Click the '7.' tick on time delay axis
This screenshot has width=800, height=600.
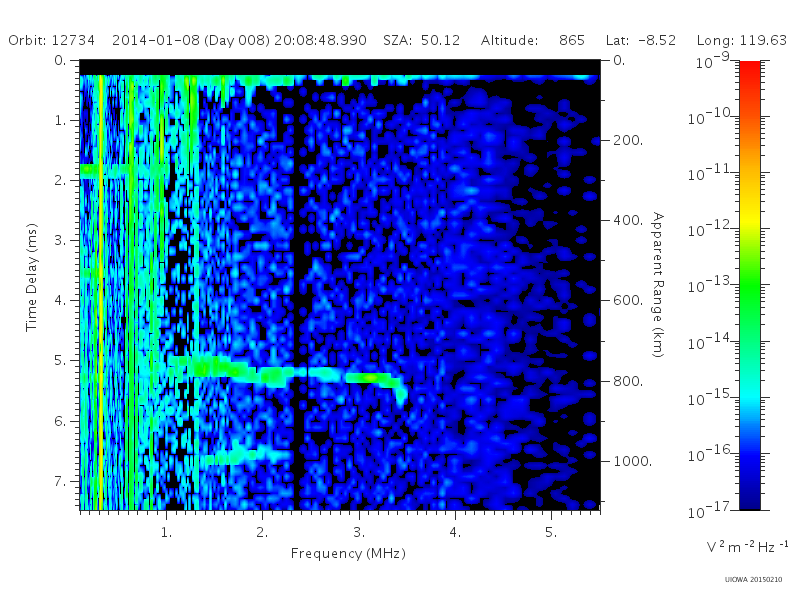tap(60, 481)
